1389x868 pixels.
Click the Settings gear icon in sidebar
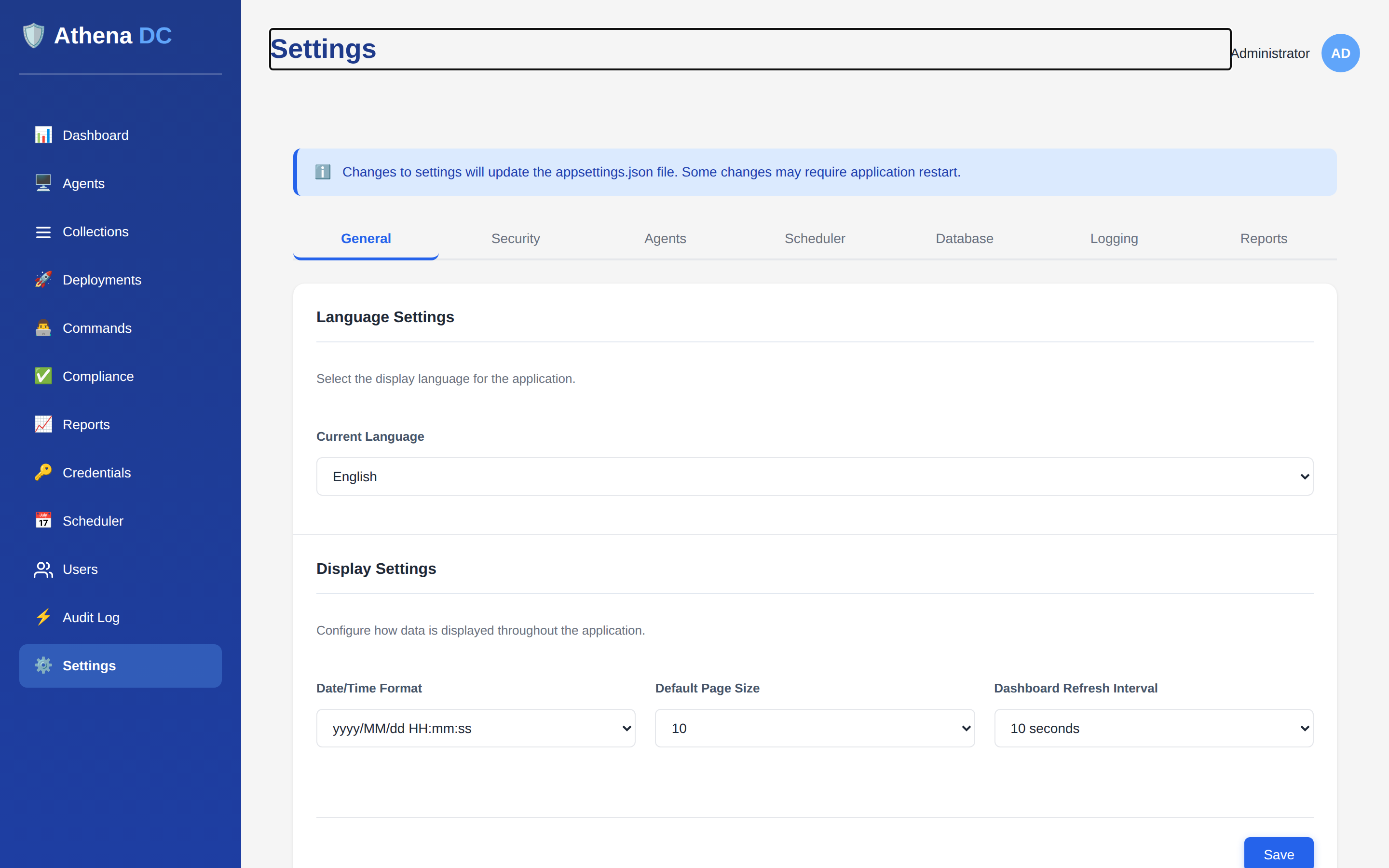click(x=43, y=665)
